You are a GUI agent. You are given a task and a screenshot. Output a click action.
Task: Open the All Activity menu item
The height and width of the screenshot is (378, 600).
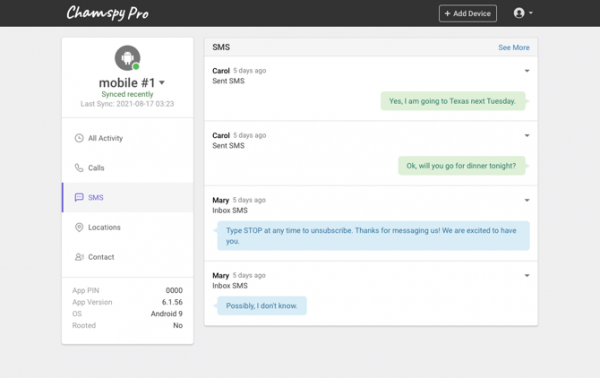coord(127,138)
